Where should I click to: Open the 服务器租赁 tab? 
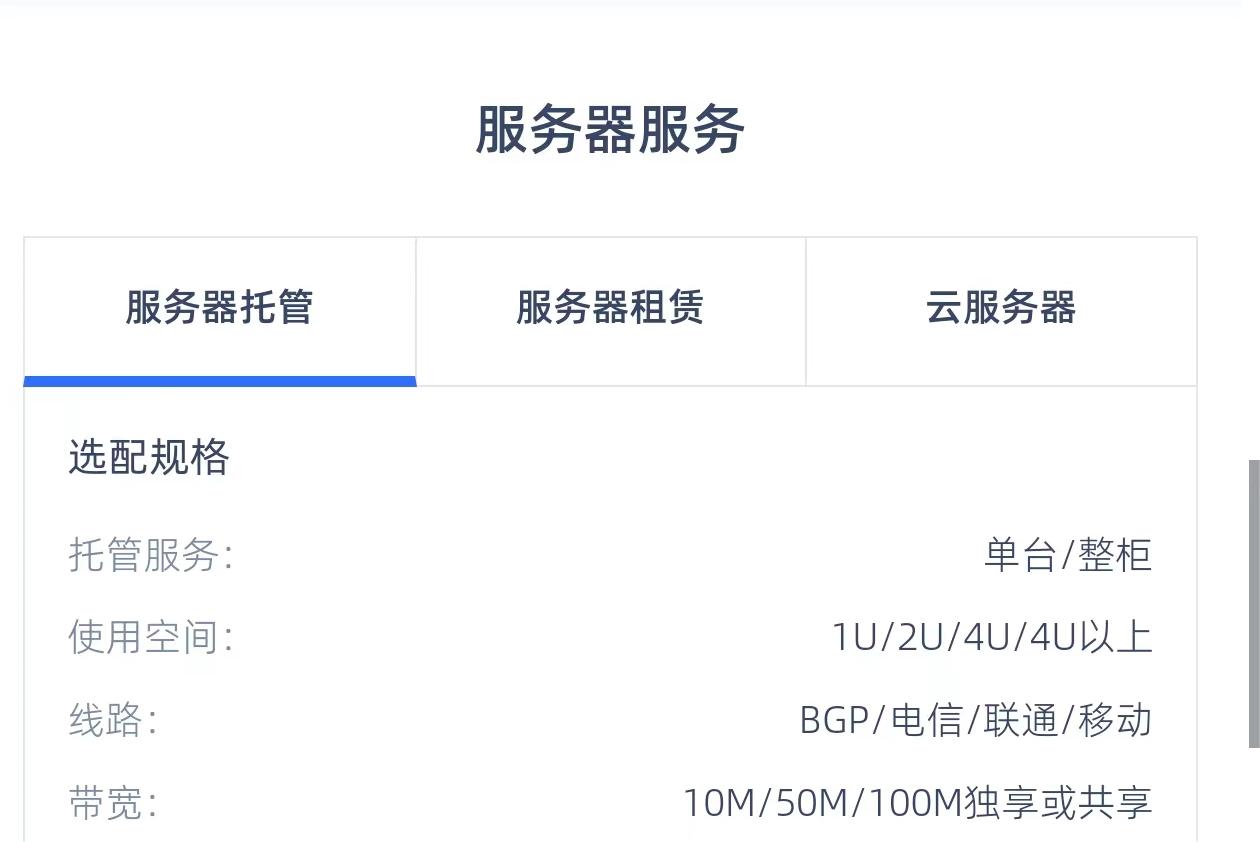[x=610, y=308]
